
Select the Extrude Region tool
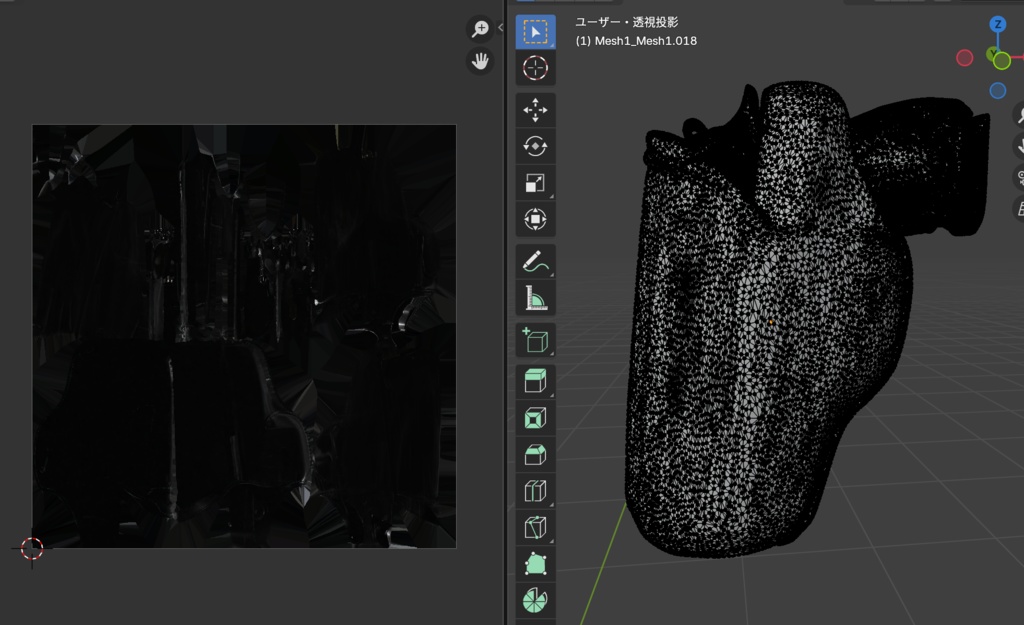pos(535,382)
